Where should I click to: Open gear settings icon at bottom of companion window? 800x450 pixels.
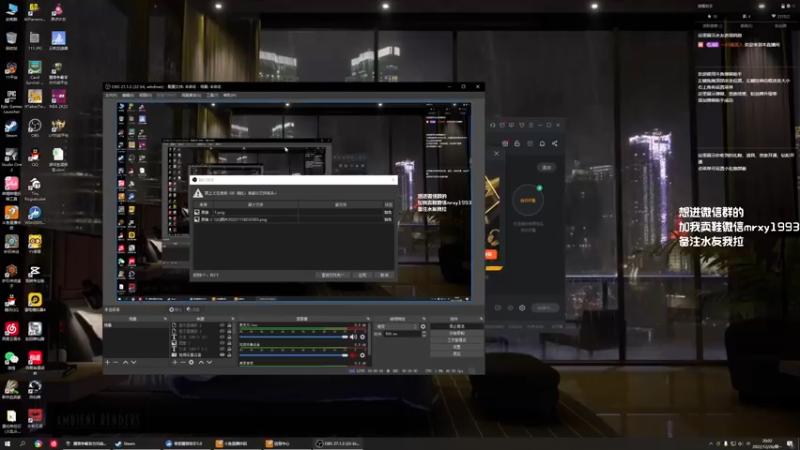pyautogui.click(x=522, y=308)
